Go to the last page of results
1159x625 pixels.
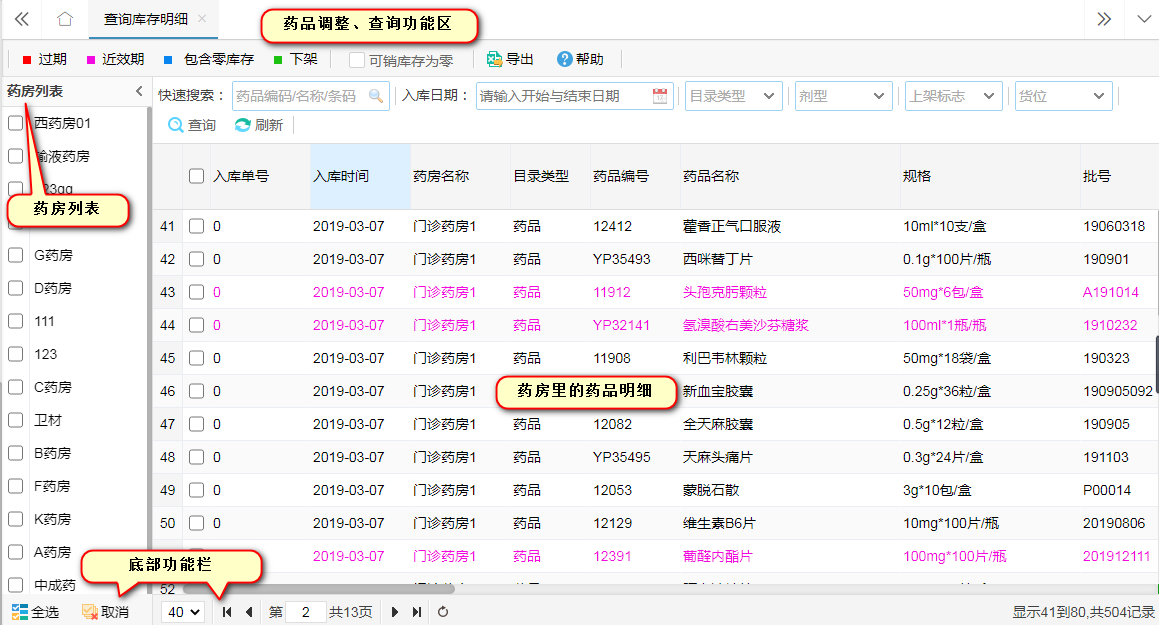(417, 612)
